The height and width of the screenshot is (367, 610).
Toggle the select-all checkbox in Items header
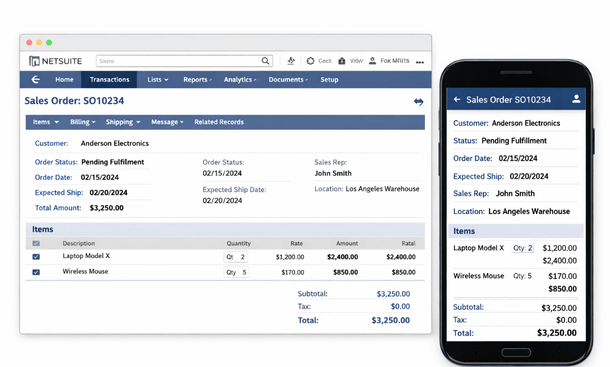pyautogui.click(x=36, y=243)
